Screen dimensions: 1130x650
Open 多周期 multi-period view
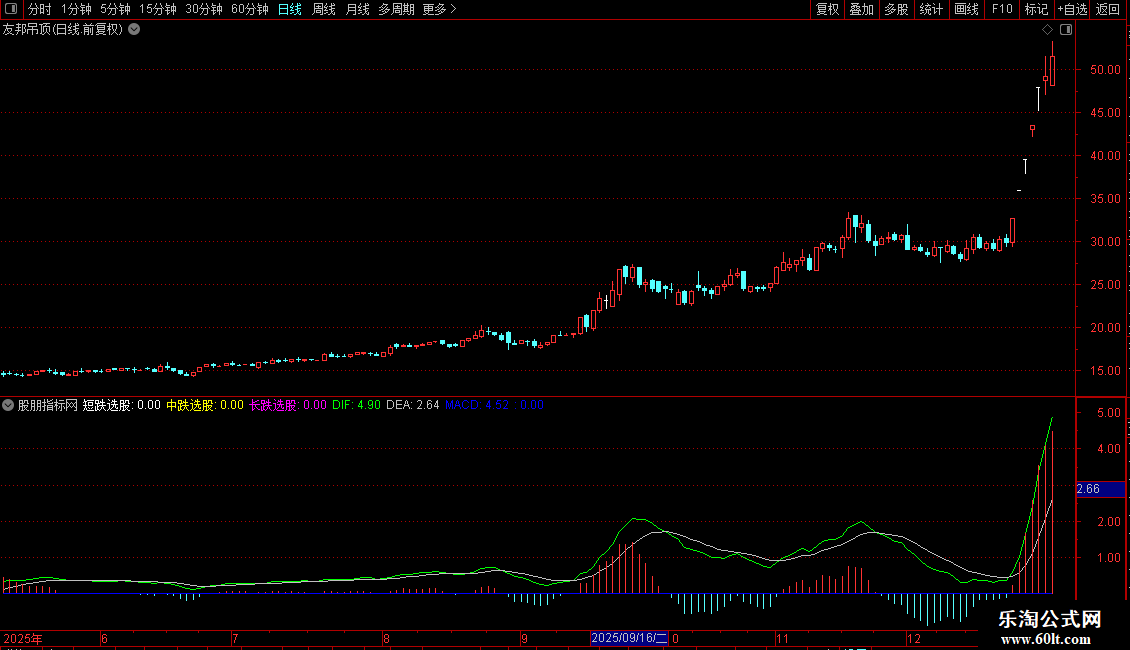click(396, 9)
